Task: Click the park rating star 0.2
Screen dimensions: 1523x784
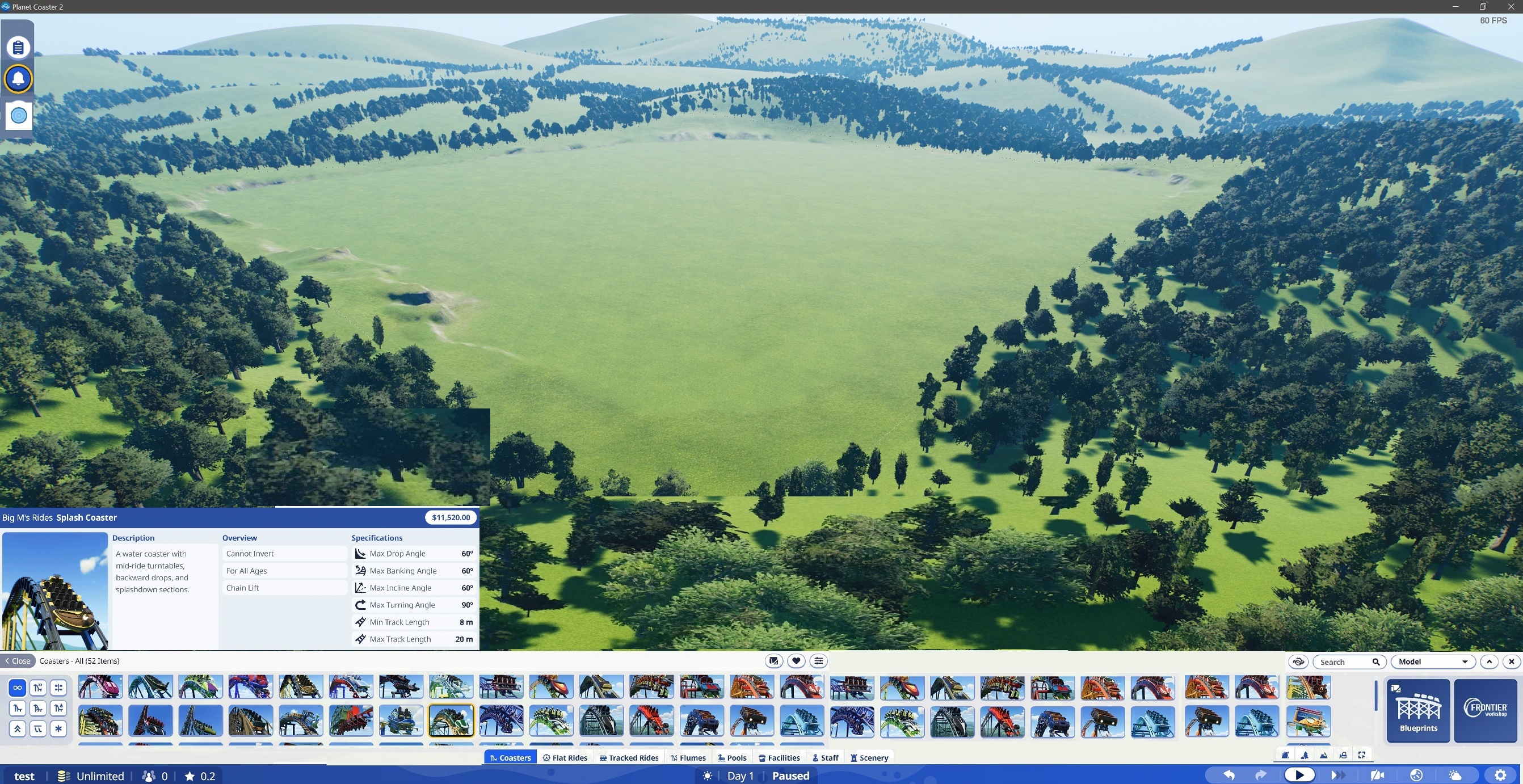Action: [200, 775]
